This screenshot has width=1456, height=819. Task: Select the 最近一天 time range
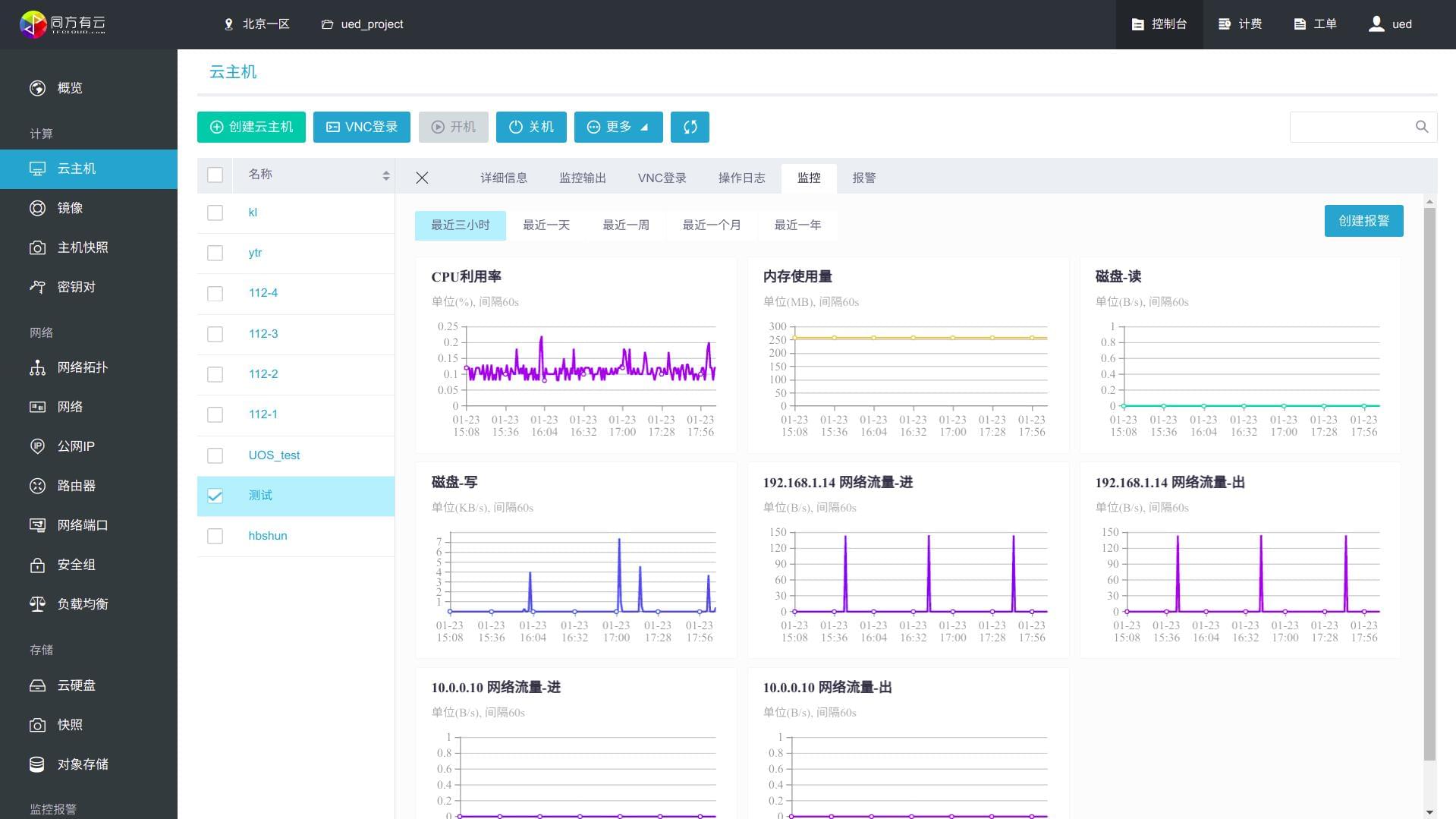(x=546, y=225)
